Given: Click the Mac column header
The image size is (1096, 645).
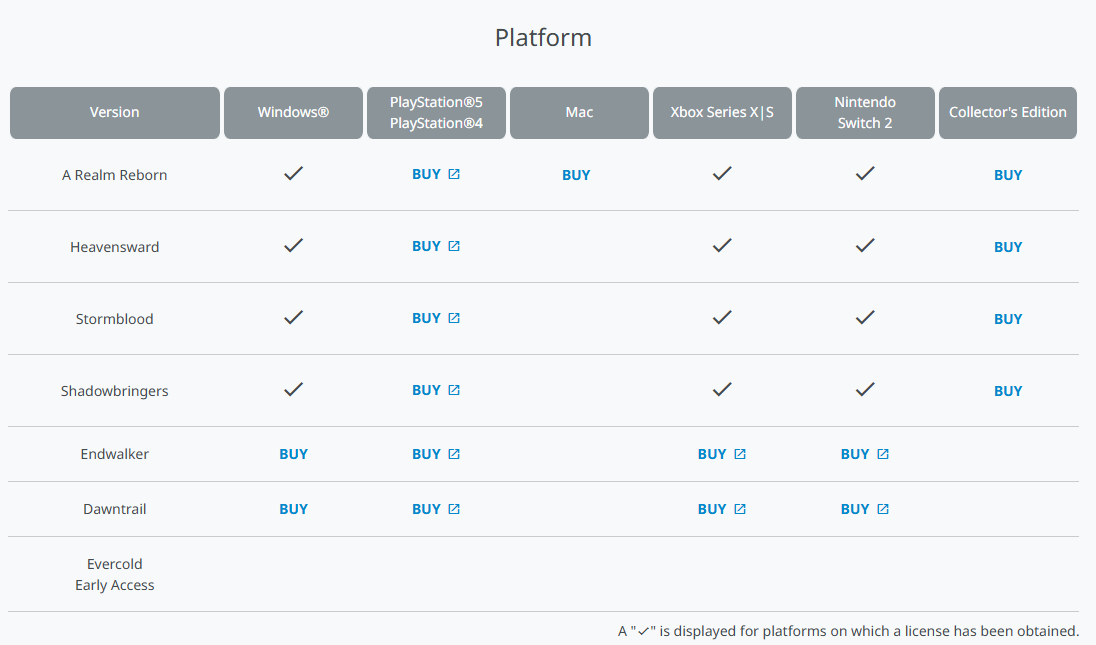Looking at the screenshot, I should [579, 113].
